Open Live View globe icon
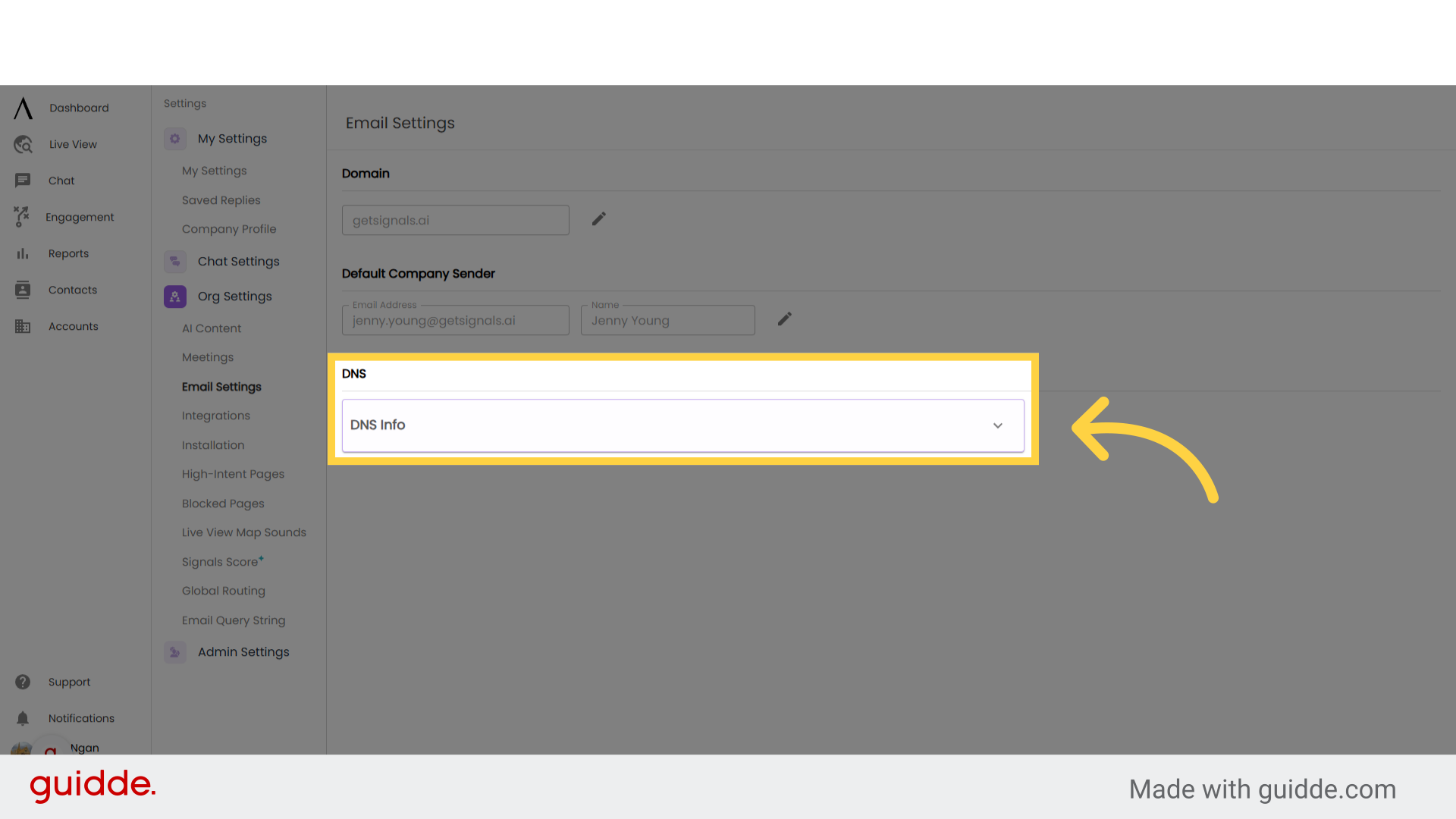The image size is (1456, 819). coord(24,144)
